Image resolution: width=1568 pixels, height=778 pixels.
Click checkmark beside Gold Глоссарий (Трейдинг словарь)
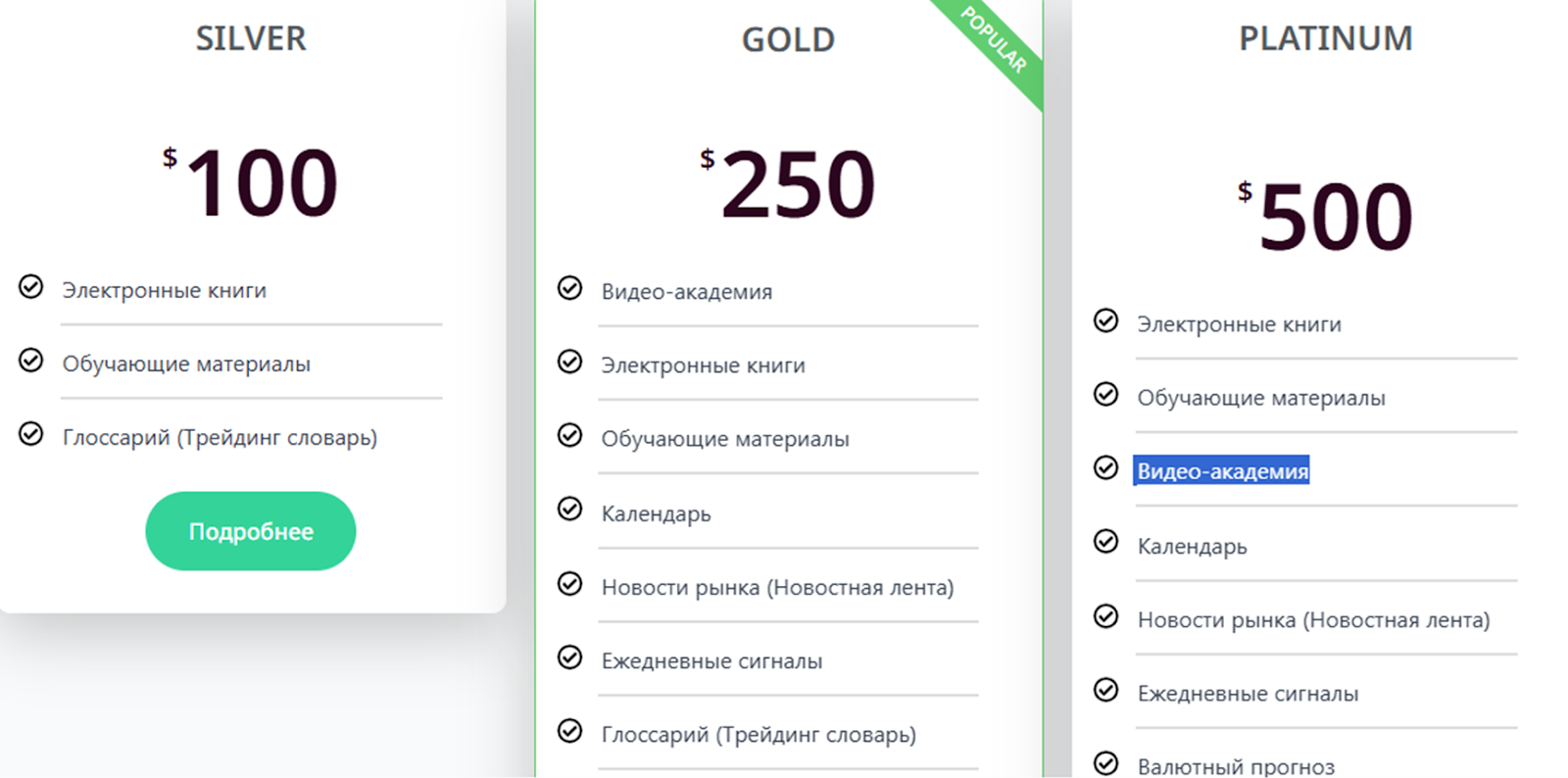(569, 731)
